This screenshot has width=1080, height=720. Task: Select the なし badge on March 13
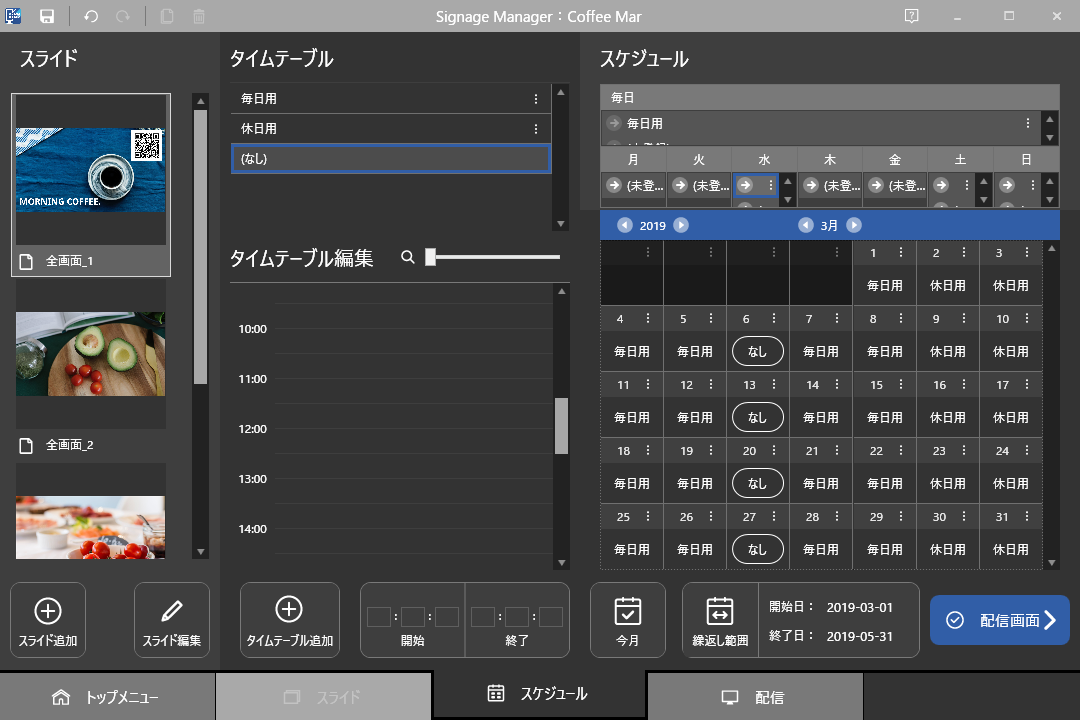coord(757,418)
